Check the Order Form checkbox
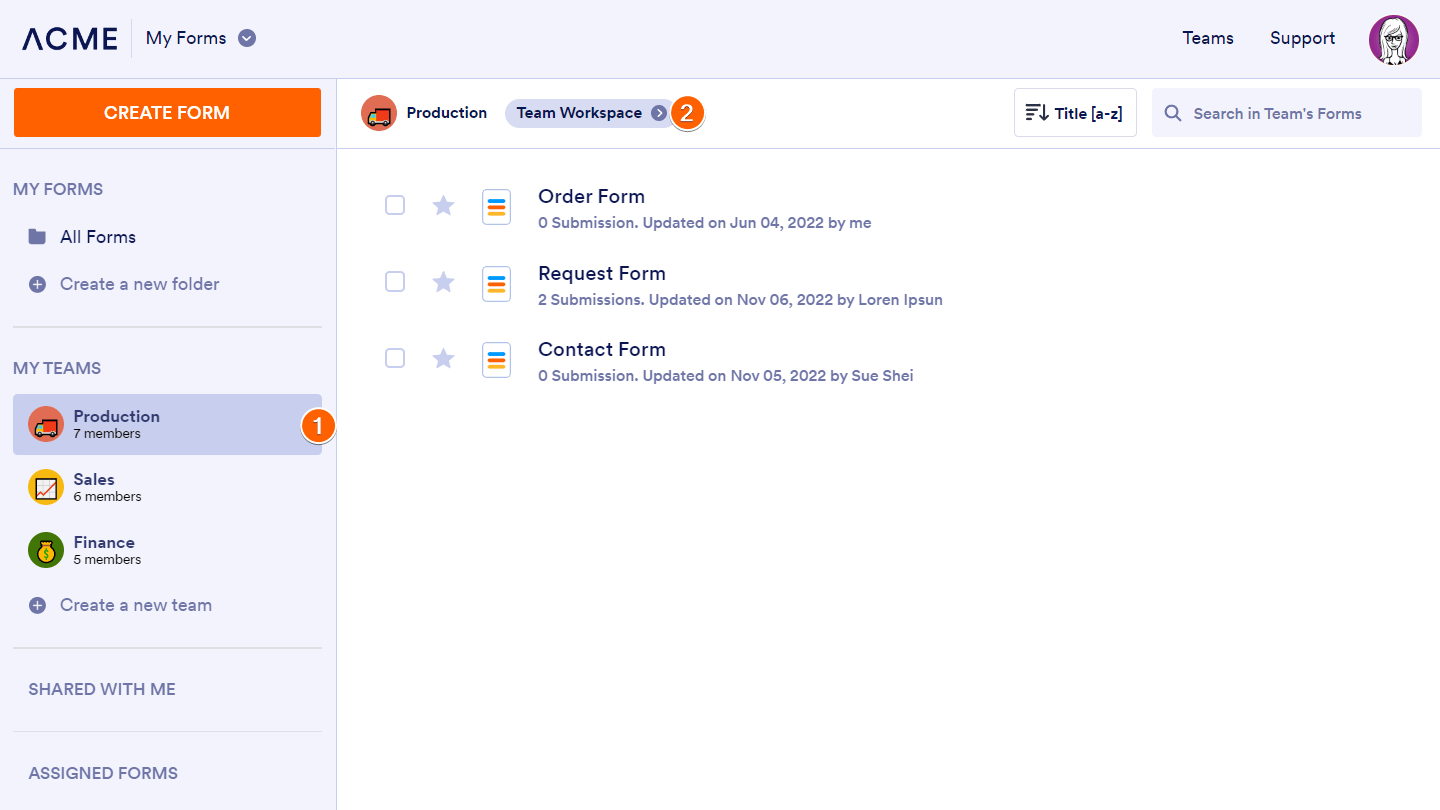The height and width of the screenshot is (810, 1440). pyautogui.click(x=395, y=205)
